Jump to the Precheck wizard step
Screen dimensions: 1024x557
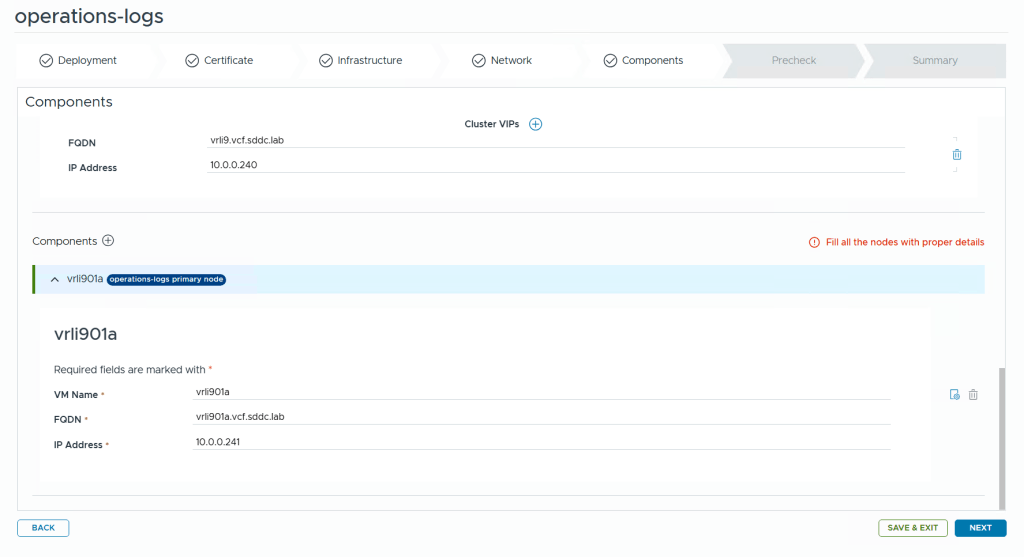pos(793,60)
